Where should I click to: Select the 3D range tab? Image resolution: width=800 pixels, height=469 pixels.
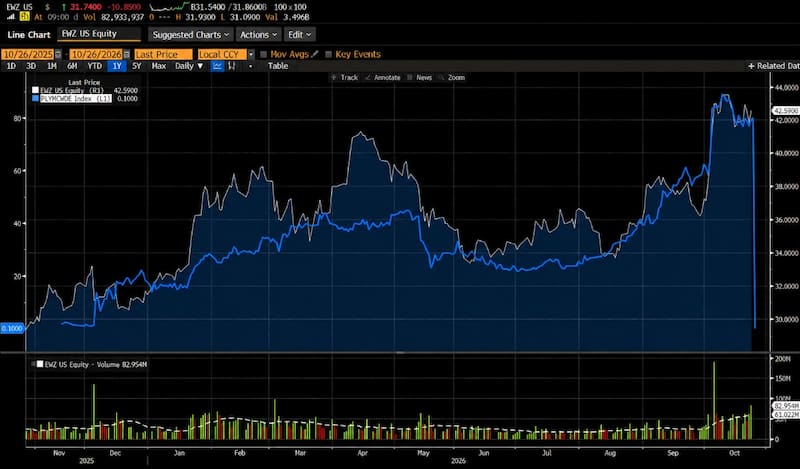tap(31, 66)
